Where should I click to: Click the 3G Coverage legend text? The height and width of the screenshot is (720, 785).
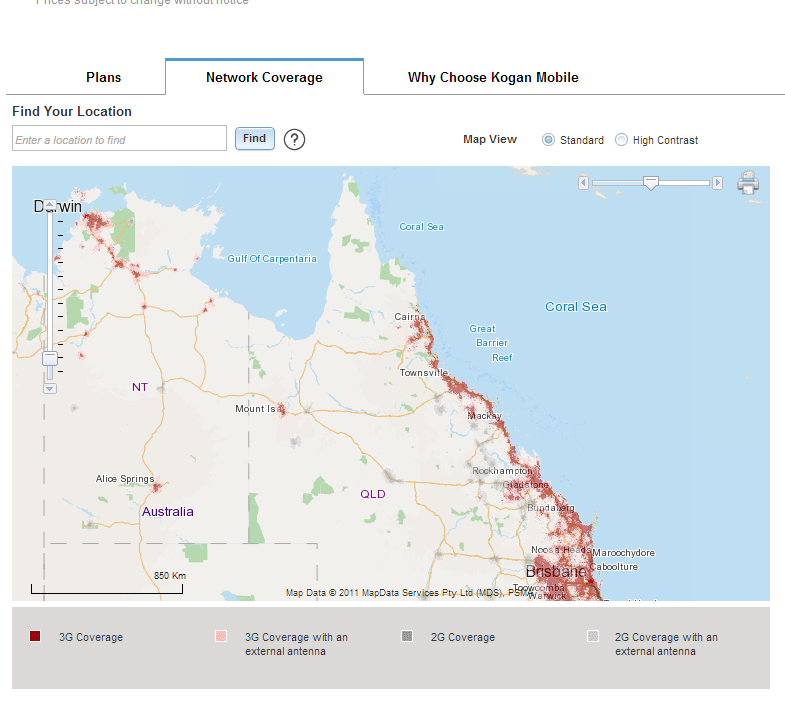click(x=91, y=637)
